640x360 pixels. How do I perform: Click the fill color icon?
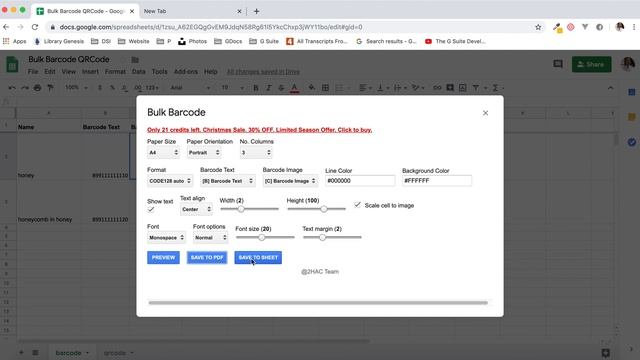click(x=312, y=88)
